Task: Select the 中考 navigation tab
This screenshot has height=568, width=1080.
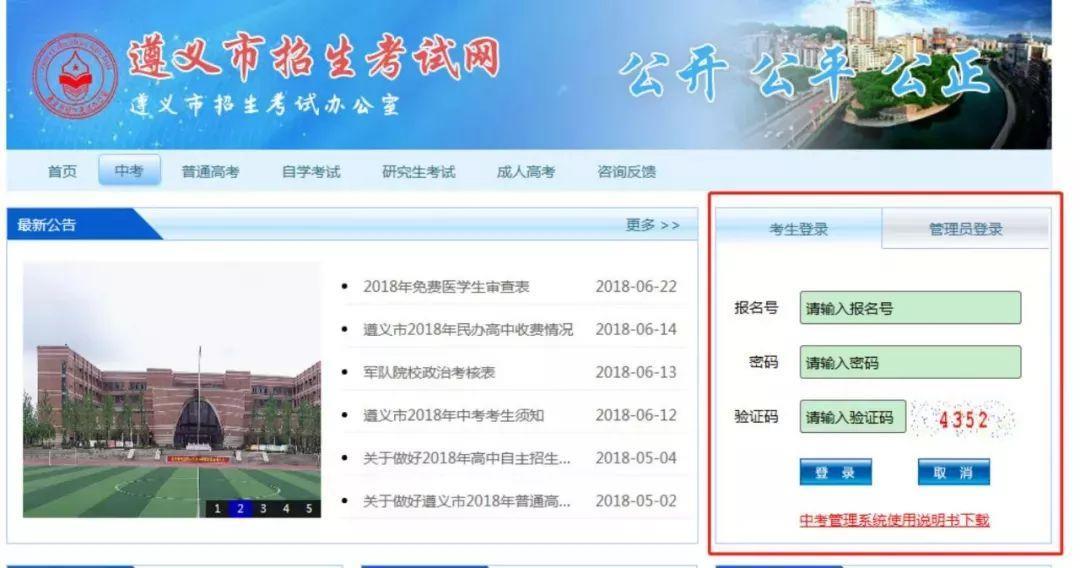Action: [129, 172]
